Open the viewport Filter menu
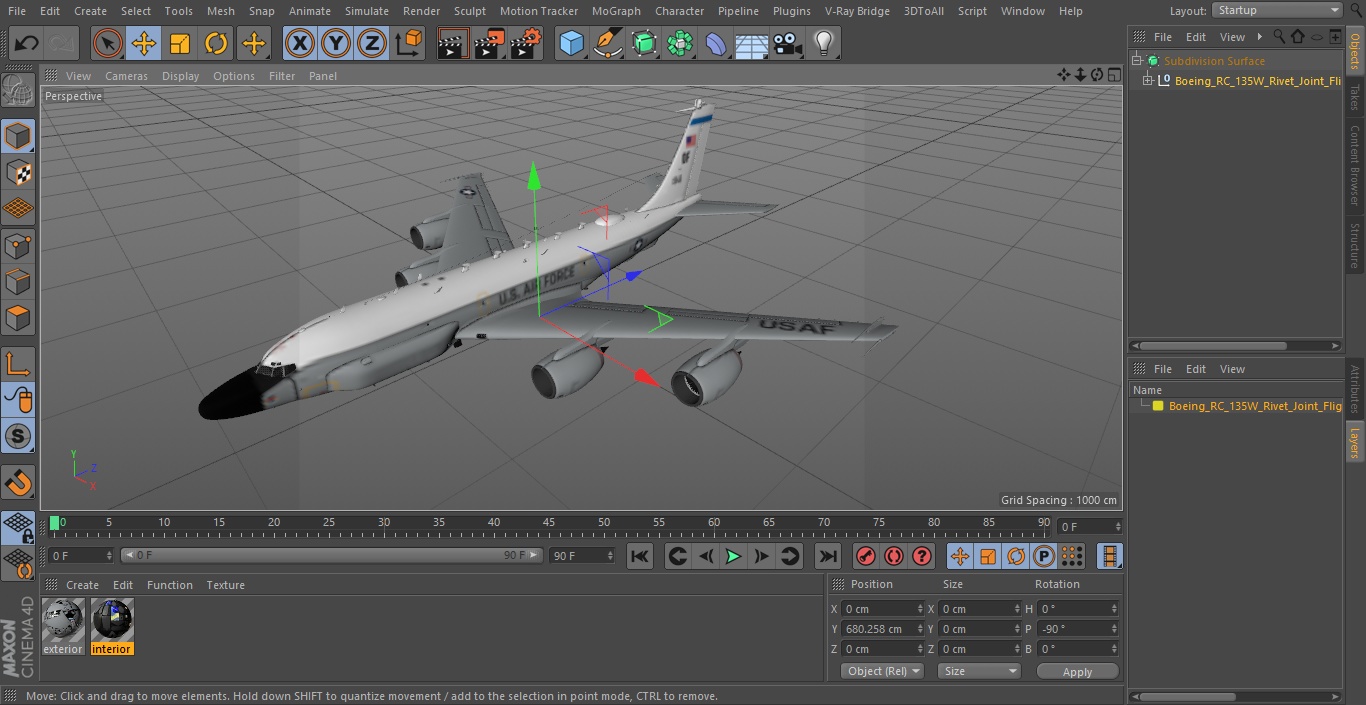This screenshot has height=705, width=1366. coord(282,76)
